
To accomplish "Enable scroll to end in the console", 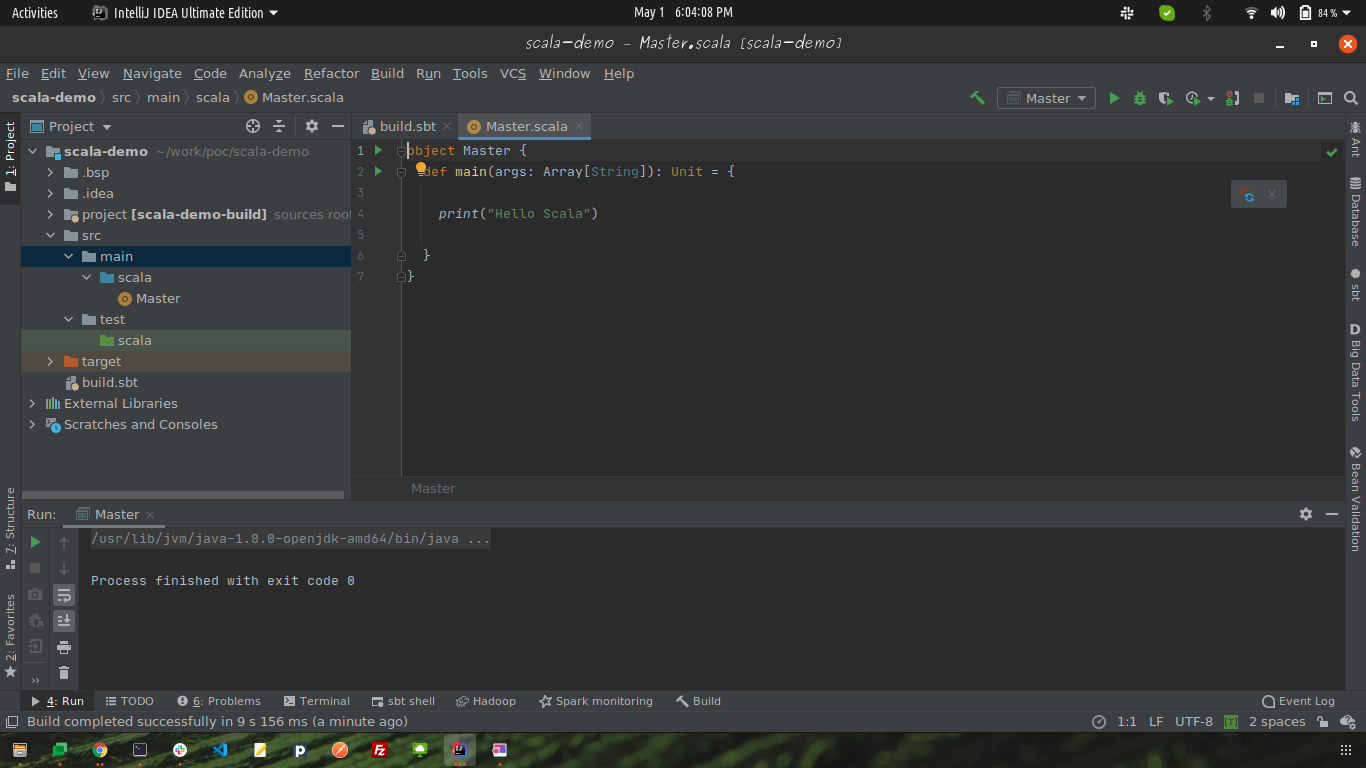I will 64,620.
